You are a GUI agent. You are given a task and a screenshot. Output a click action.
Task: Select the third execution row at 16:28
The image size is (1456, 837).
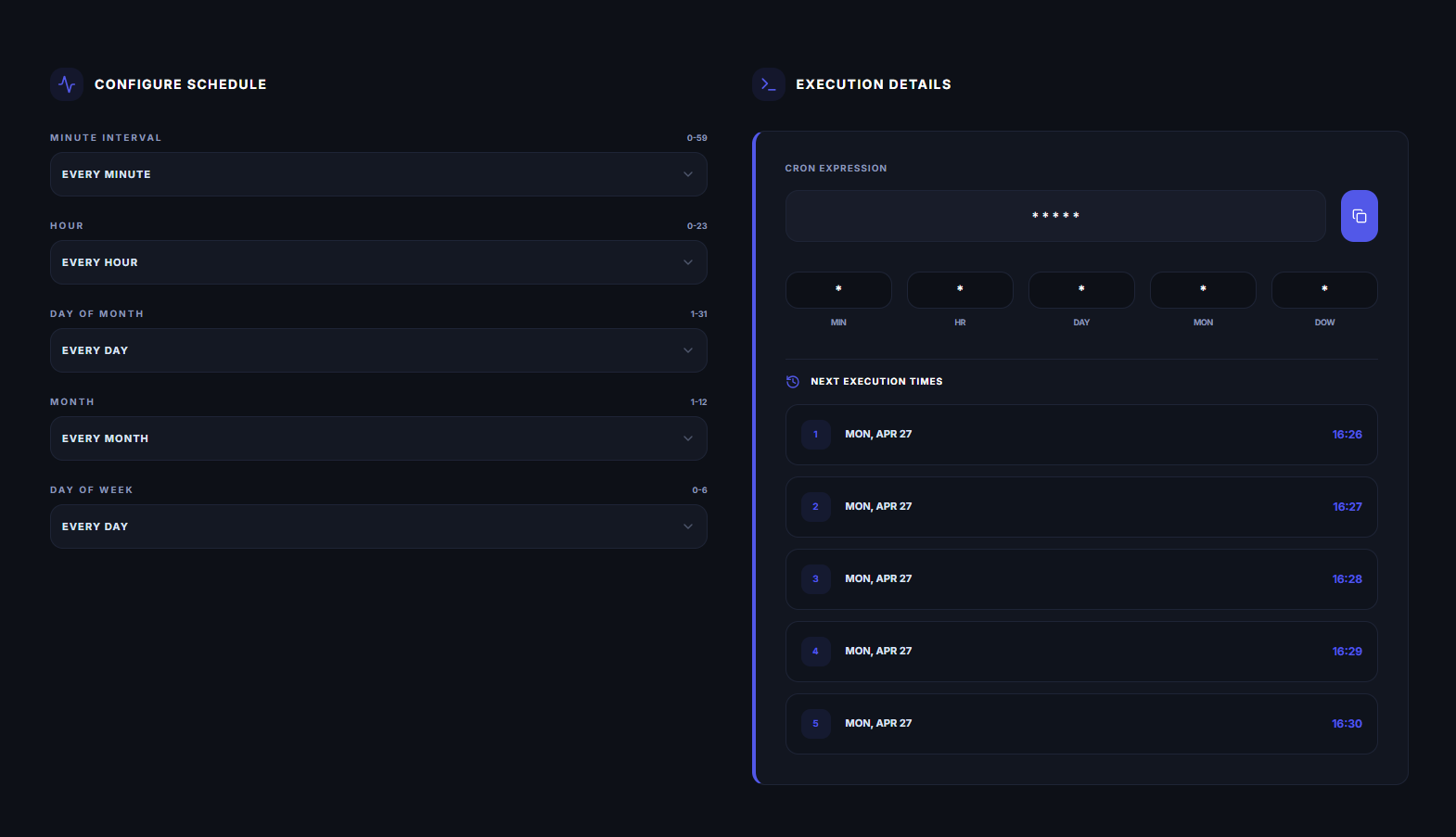1081,579
